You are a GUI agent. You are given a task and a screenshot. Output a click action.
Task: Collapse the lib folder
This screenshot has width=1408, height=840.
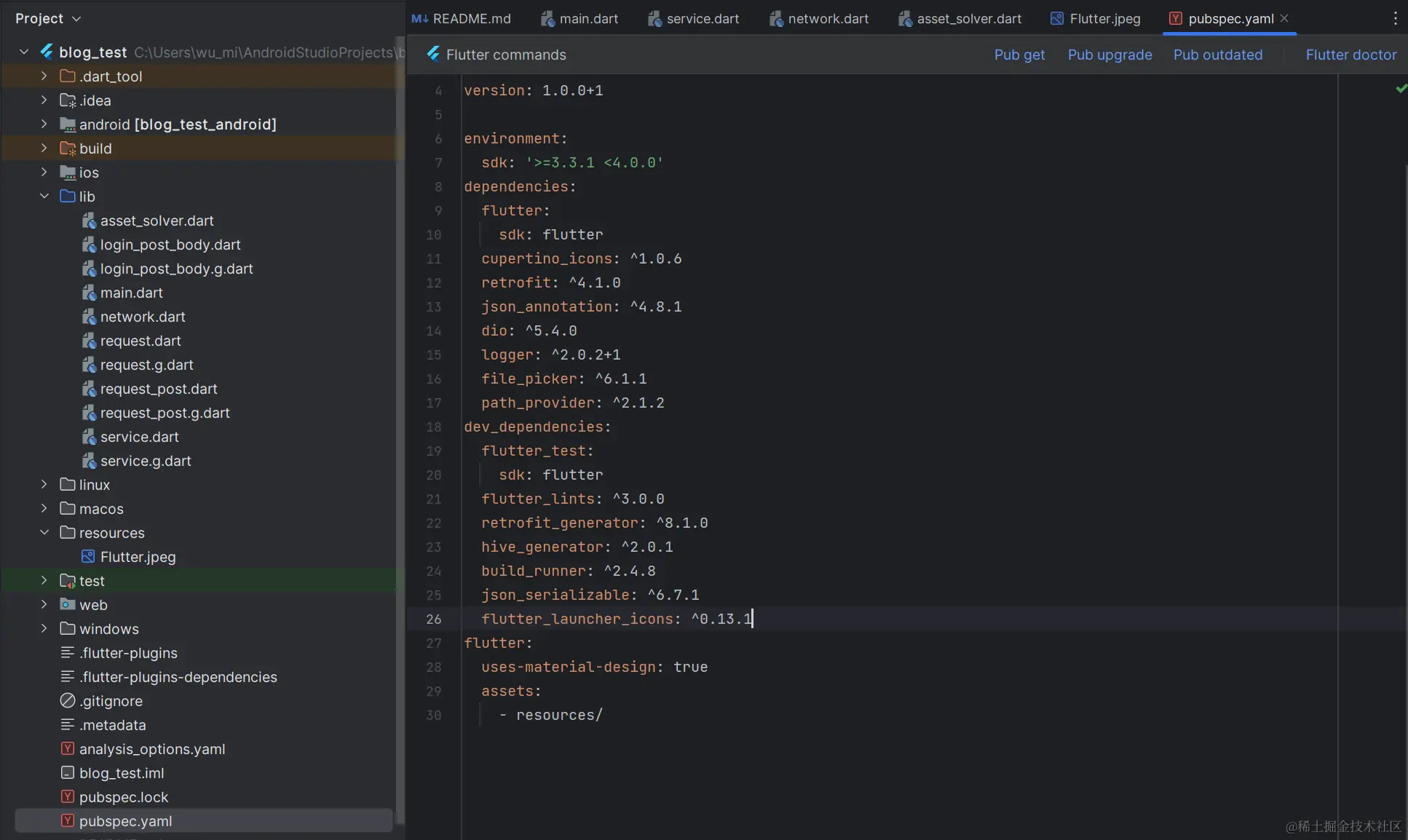click(x=43, y=196)
